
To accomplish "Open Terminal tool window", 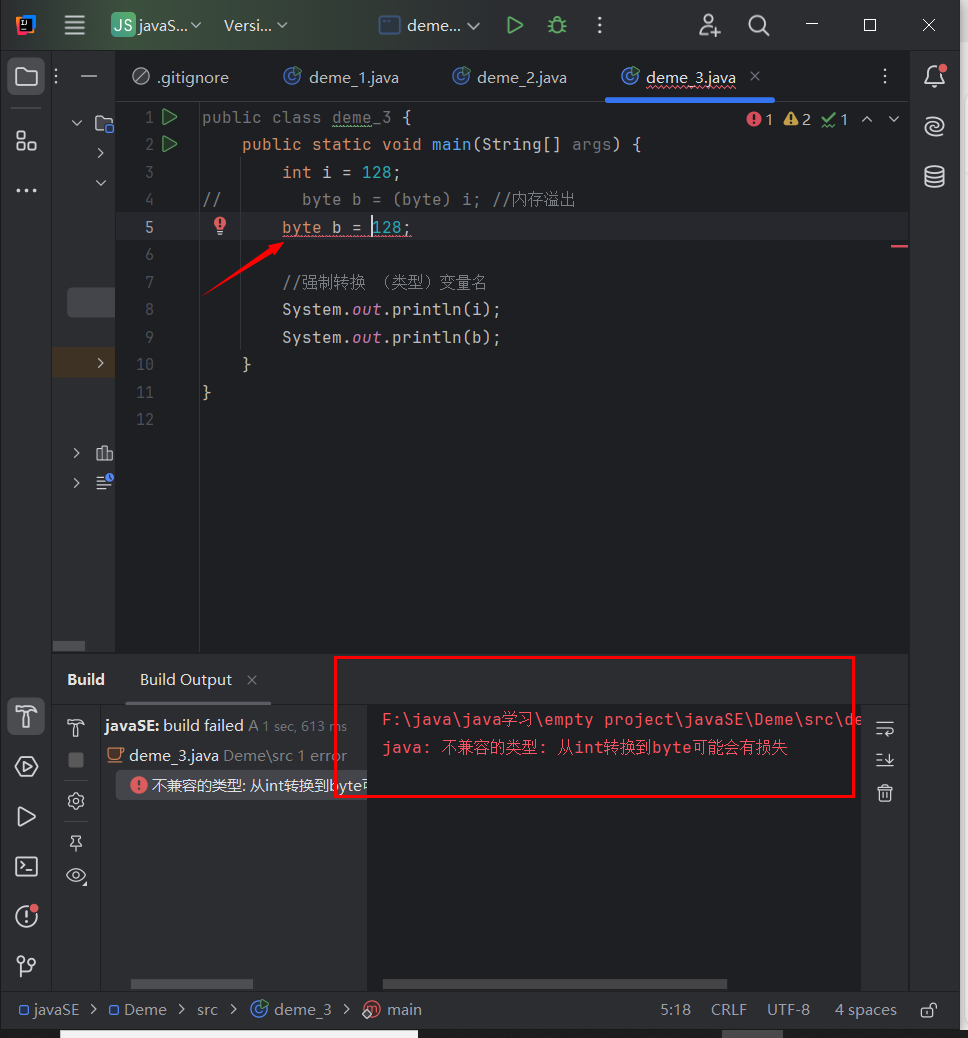I will click(26, 867).
